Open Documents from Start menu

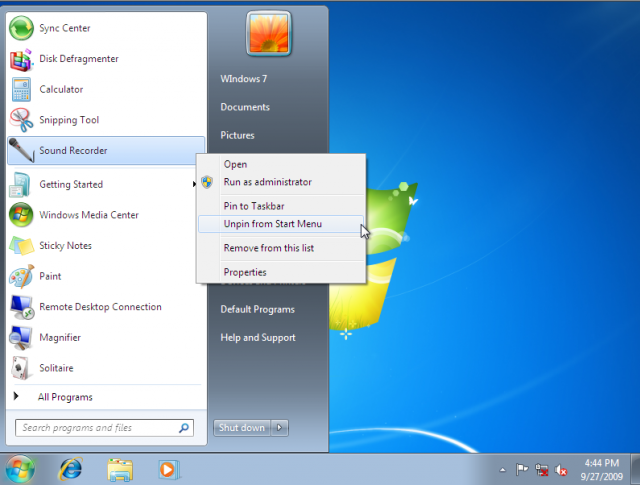pos(245,107)
